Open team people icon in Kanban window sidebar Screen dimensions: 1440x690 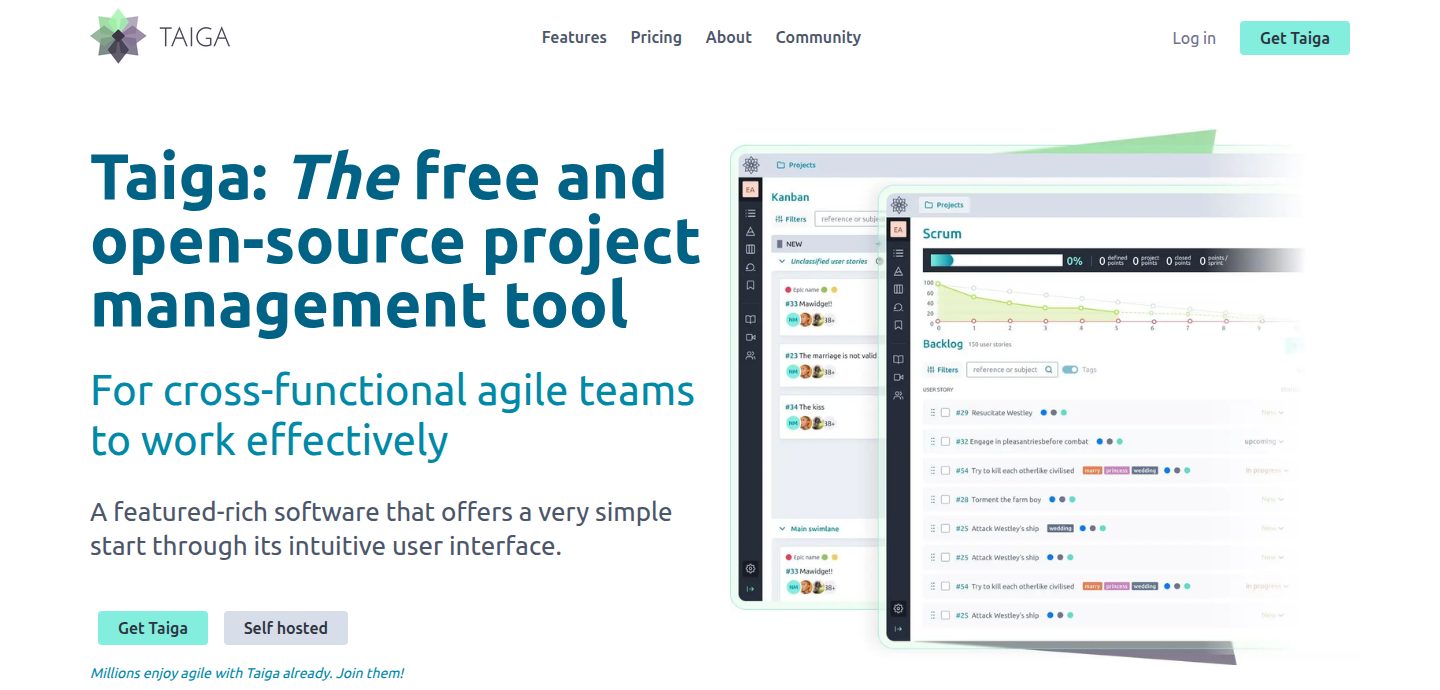(751, 355)
